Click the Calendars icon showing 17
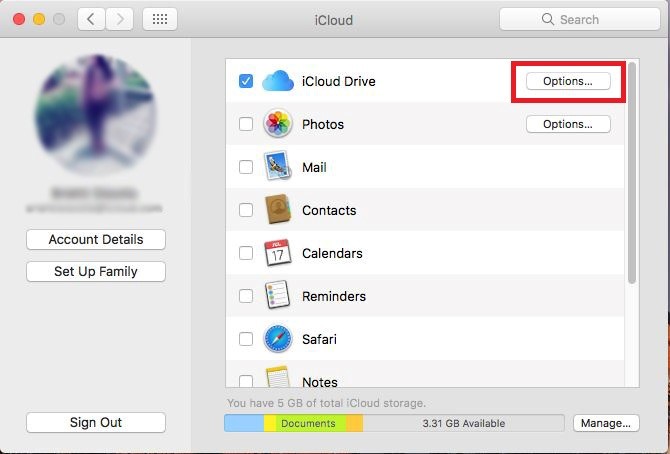The image size is (670, 454). [278, 253]
